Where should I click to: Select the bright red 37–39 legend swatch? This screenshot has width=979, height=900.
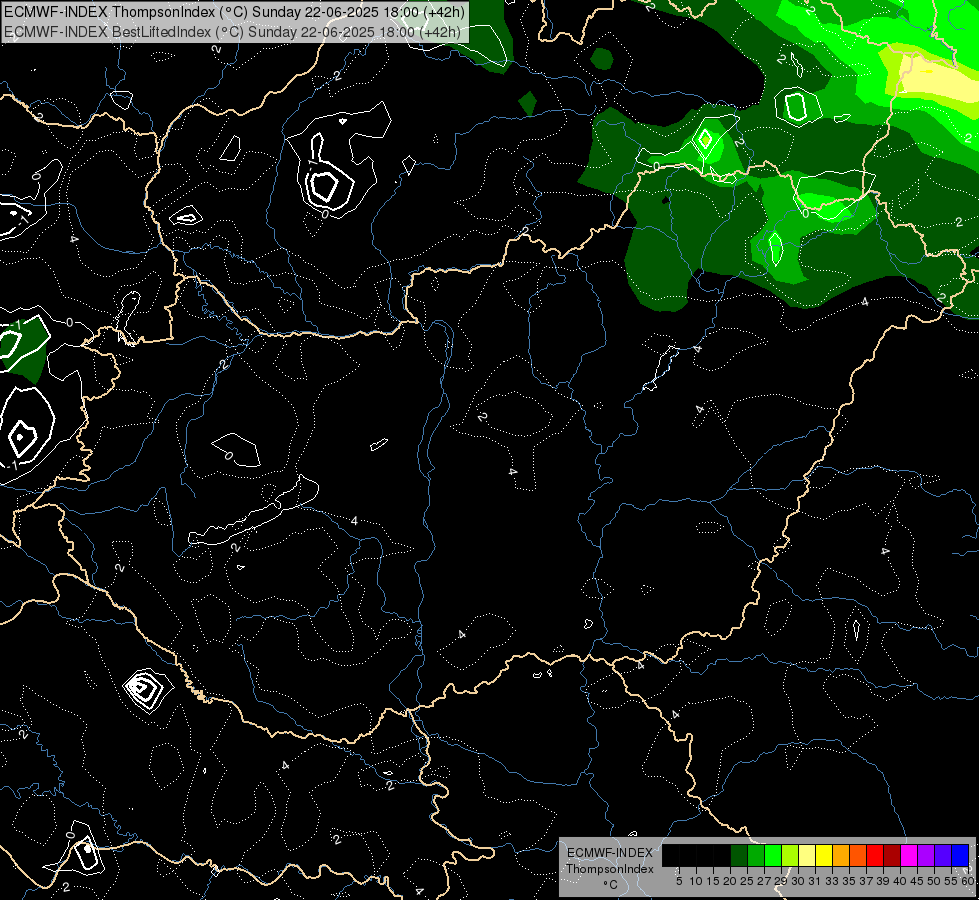pos(875,855)
